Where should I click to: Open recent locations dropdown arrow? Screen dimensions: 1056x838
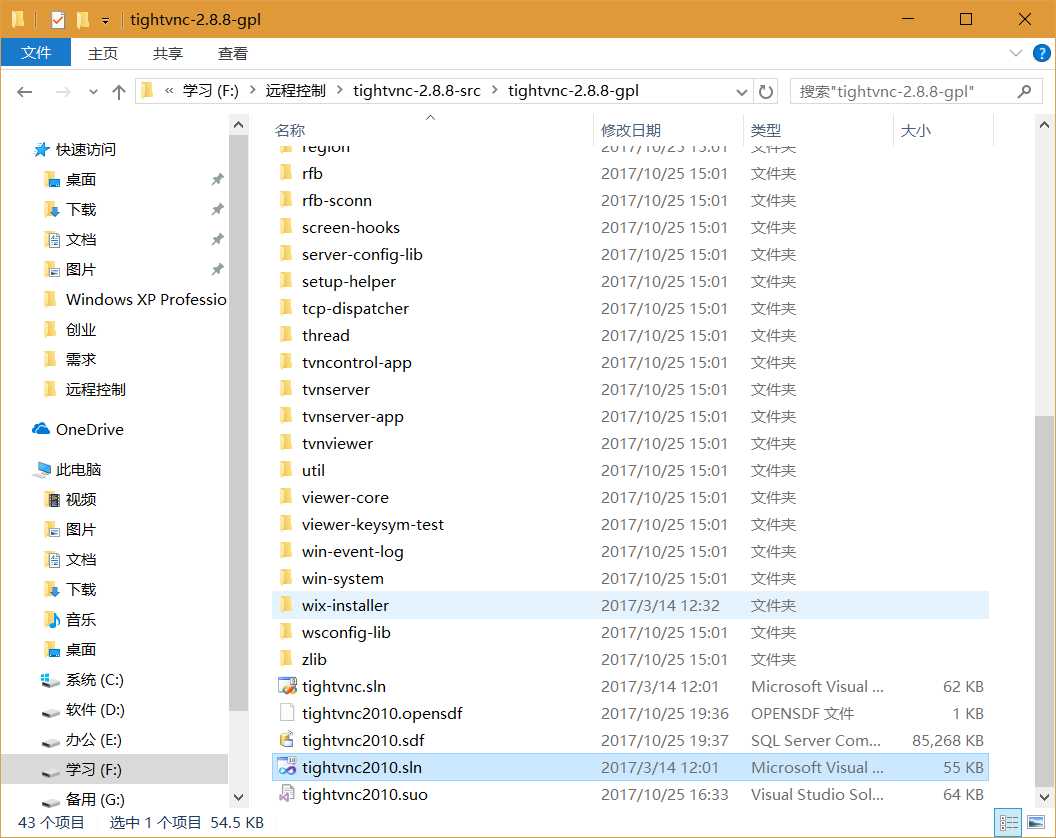[93, 92]
